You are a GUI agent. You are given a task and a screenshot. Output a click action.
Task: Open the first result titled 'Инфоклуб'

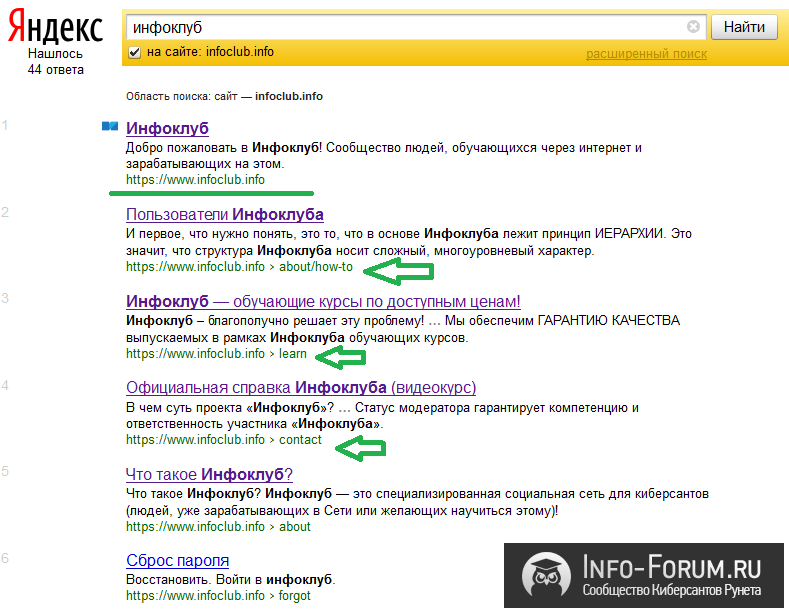(167, 128)
